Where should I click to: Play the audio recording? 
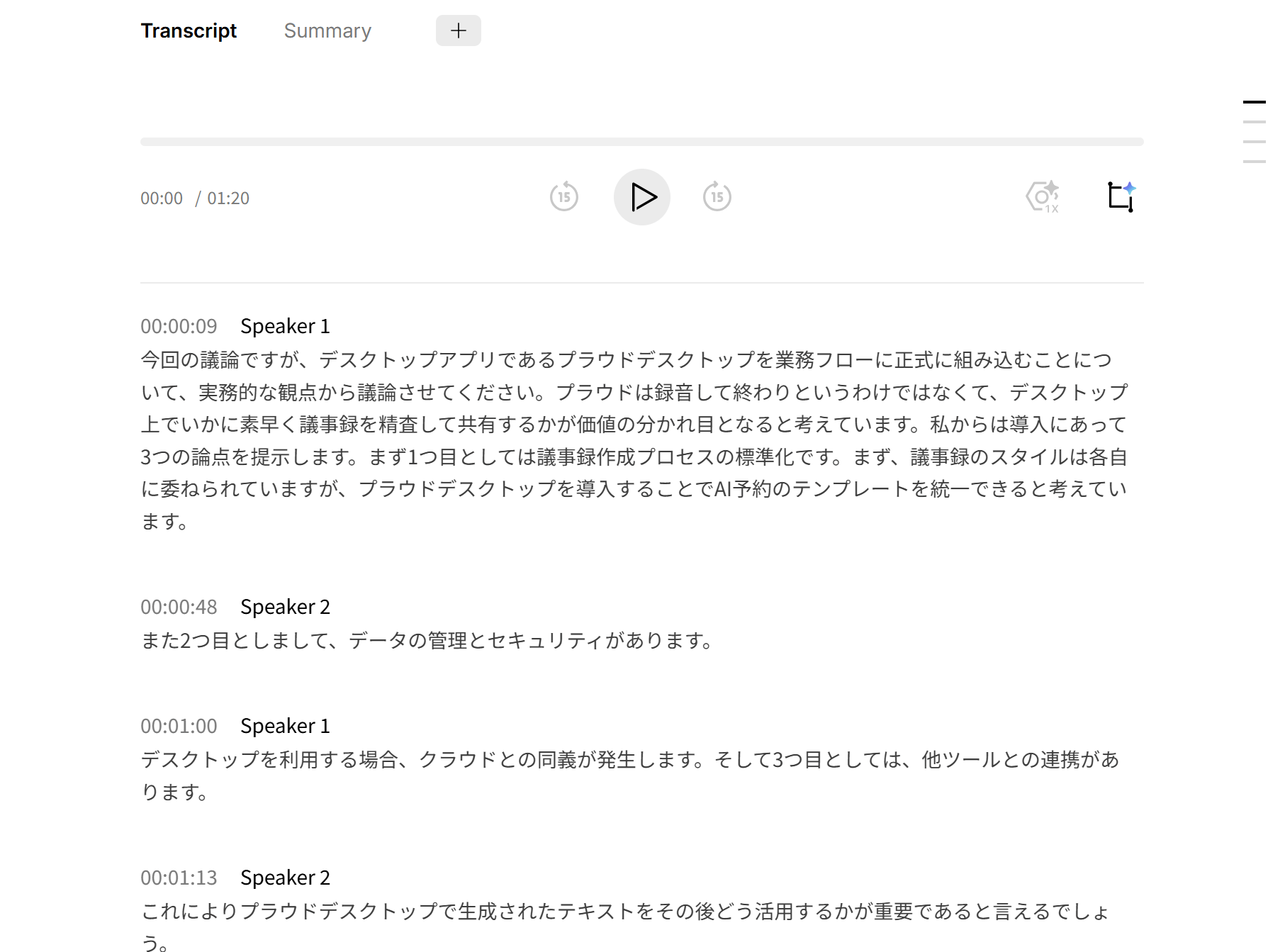coord(641,197)
